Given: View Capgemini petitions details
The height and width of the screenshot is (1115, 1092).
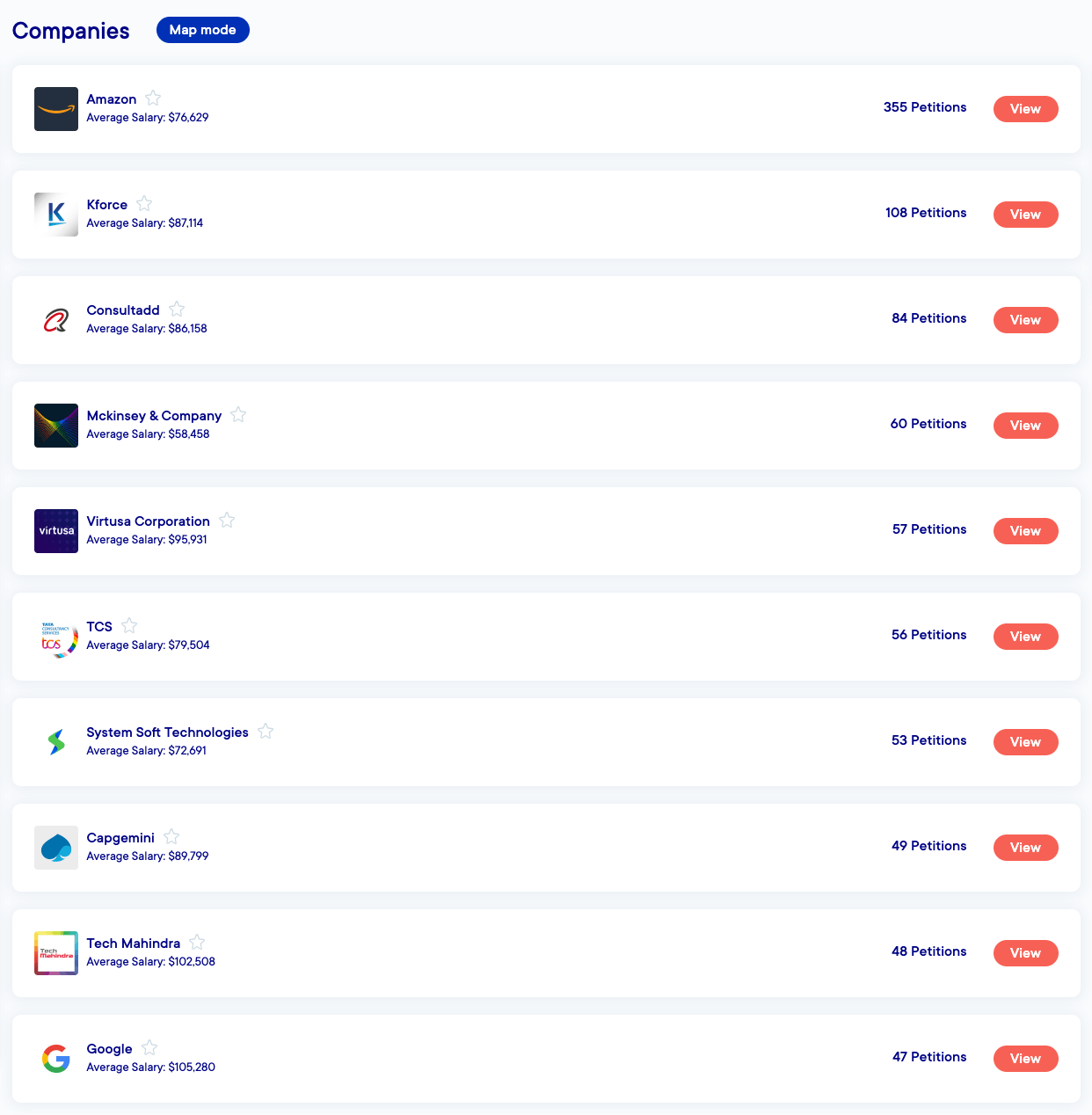Looking at the screenshot, I should [x=1025, y=848].
